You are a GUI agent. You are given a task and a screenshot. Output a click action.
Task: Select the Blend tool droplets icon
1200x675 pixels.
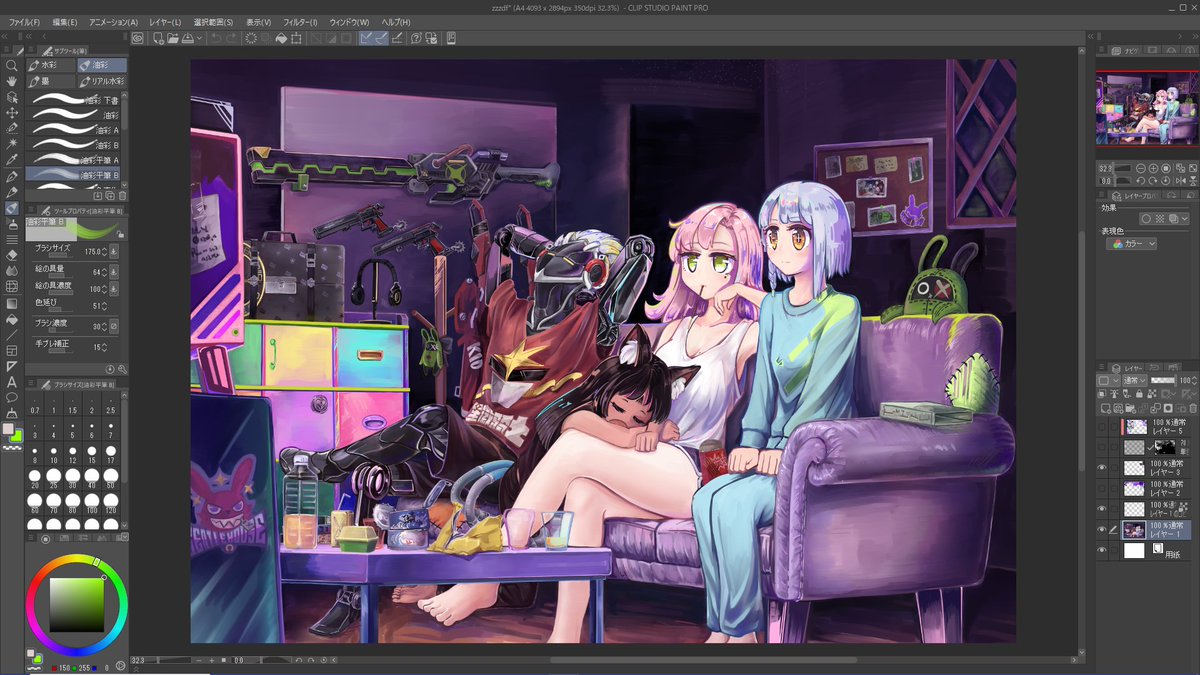[x=12, y=270]
